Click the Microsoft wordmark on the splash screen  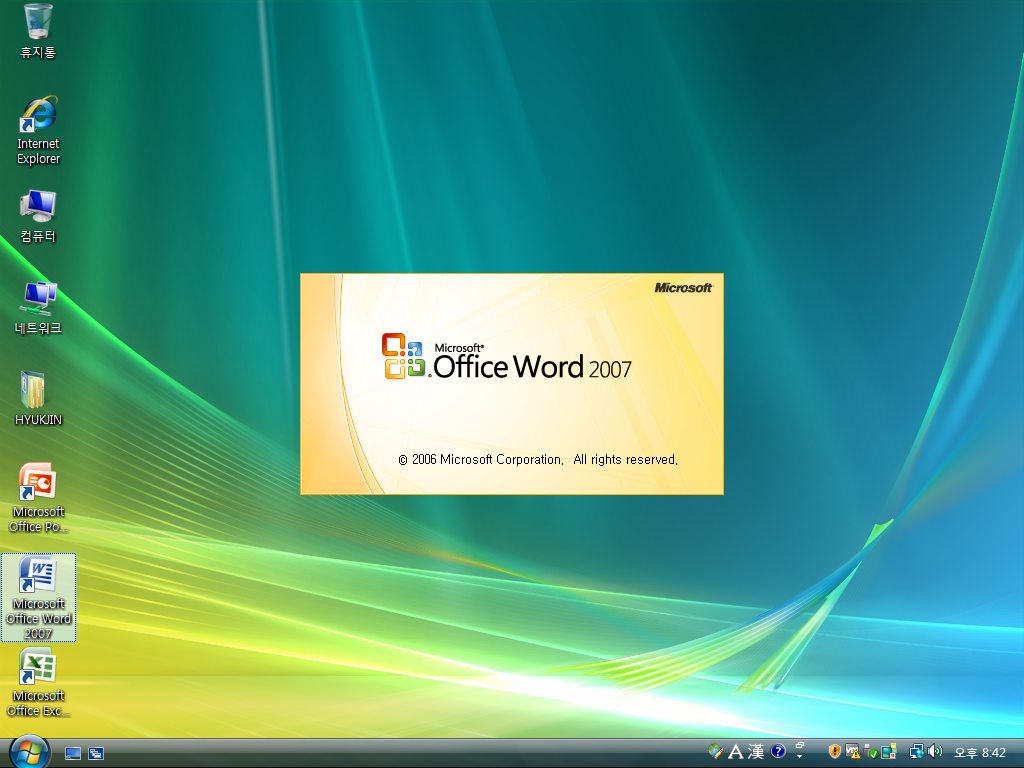pos(683,288)
